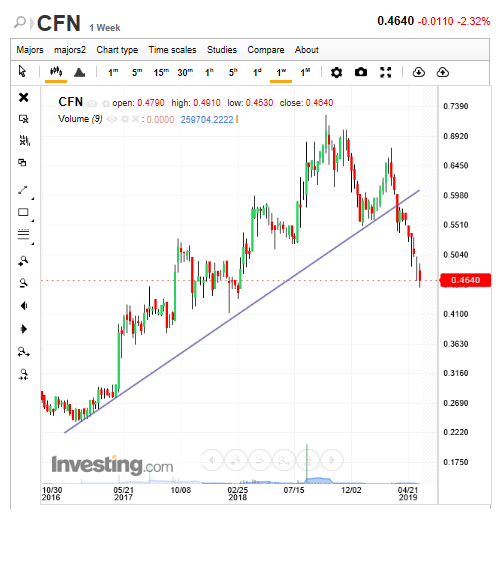Open Volume indicator settings gear

click(x=125, y=119)
